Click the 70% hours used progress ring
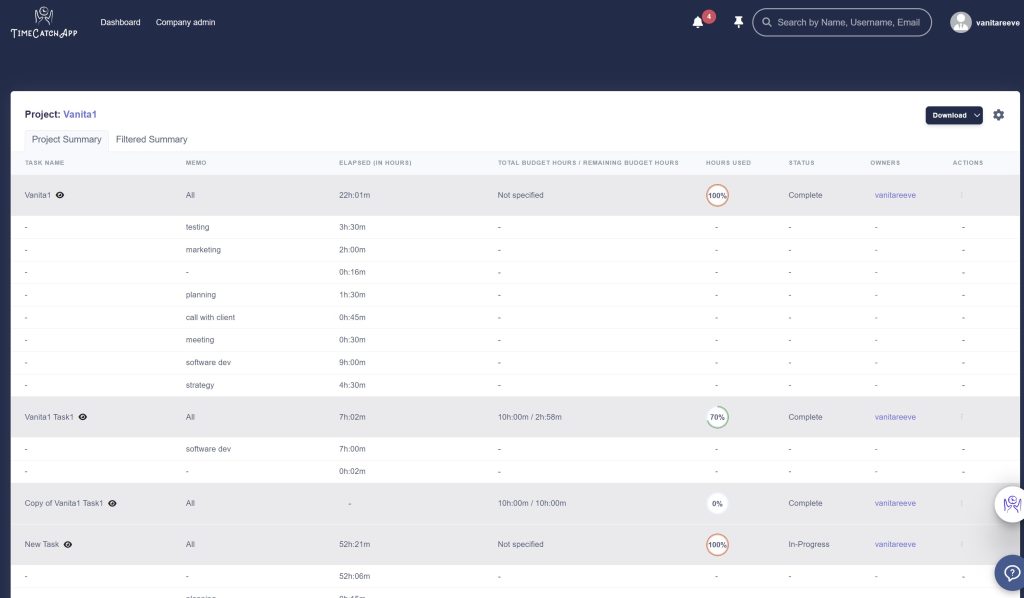This screenshot has width=1024, height=598. (x=717, y=417)
